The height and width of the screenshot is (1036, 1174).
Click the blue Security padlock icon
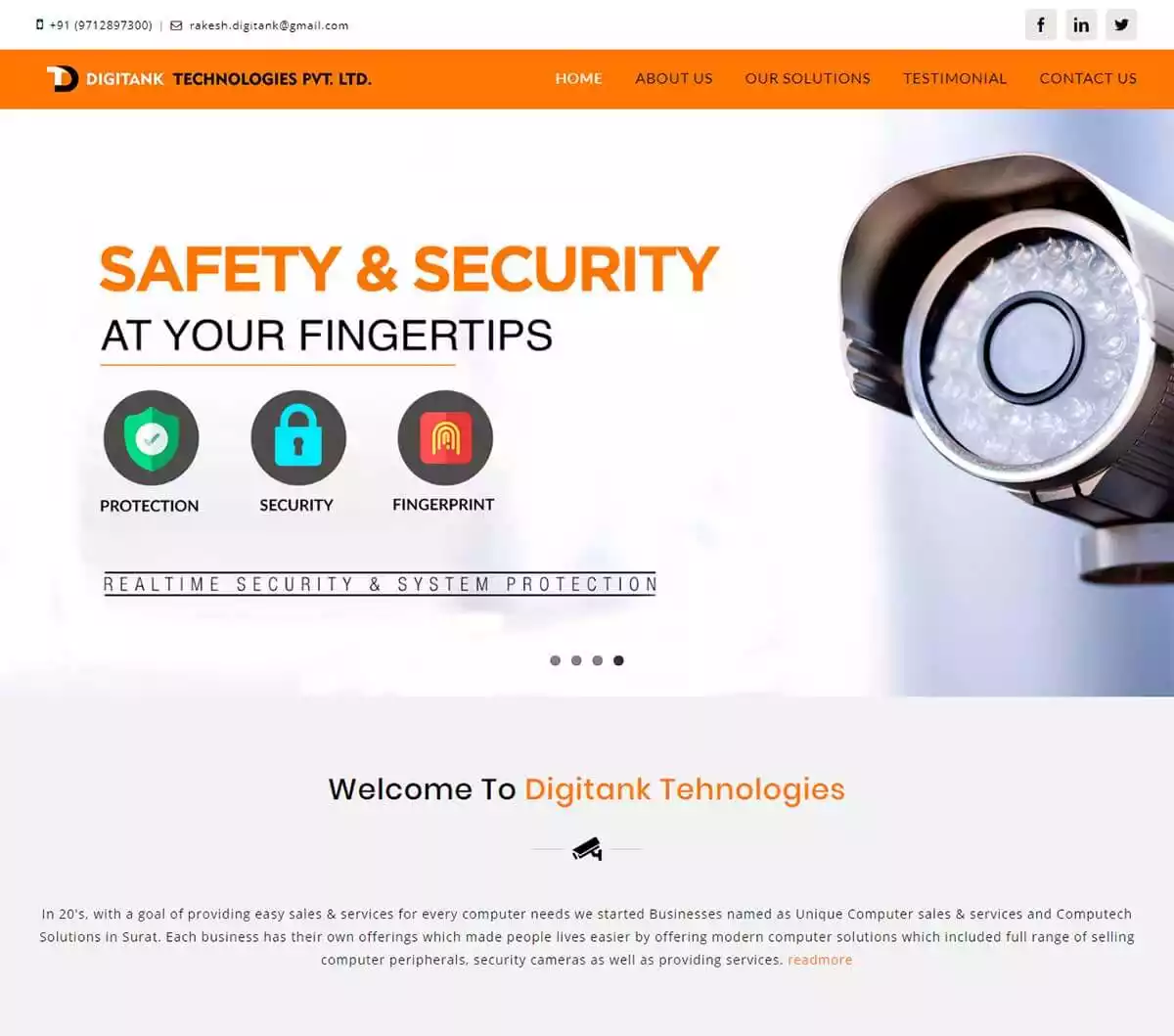298,437
